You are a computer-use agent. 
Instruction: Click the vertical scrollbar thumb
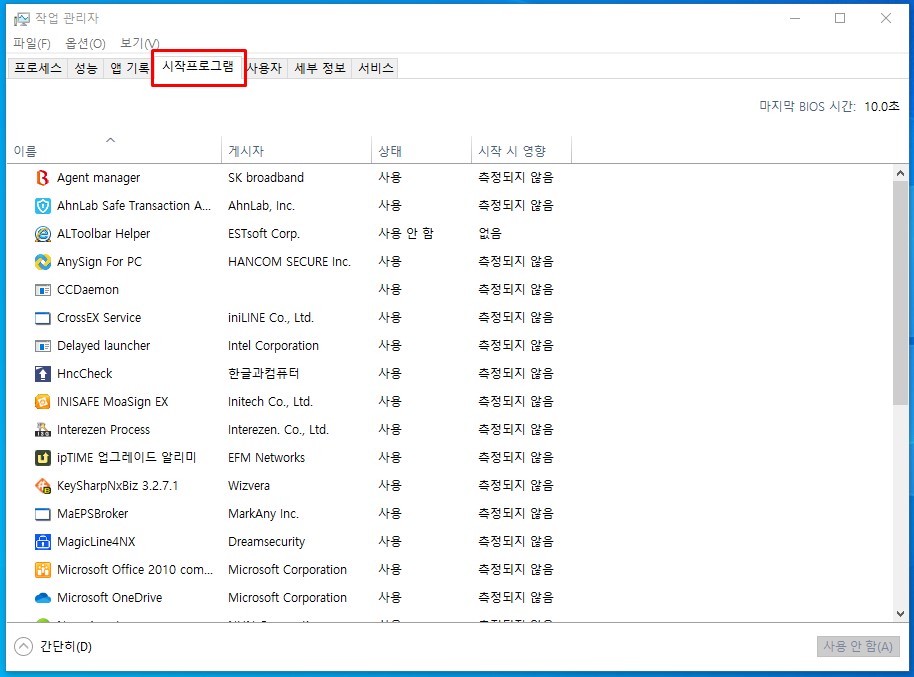(x=900, y=292)
